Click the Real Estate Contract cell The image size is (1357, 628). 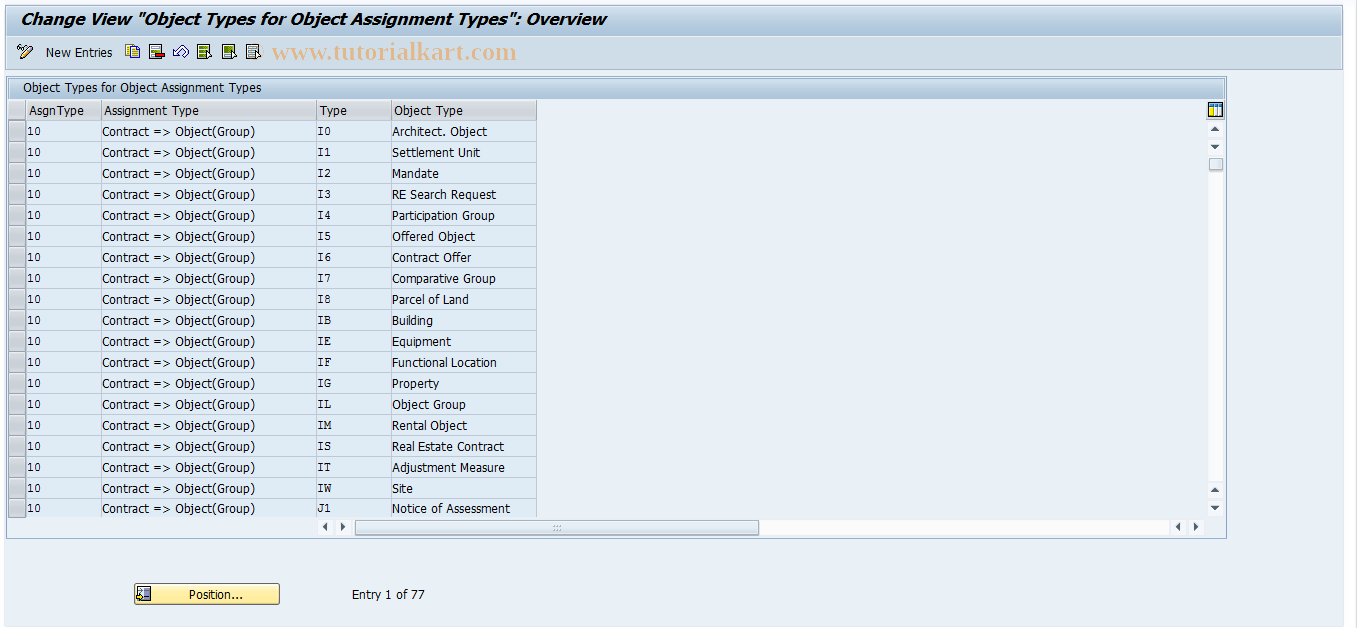click(x=464, y=447)
